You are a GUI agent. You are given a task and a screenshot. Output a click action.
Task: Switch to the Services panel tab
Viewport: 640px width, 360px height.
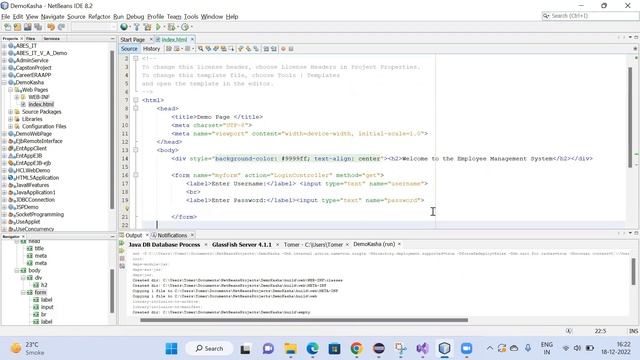(52, 38)
